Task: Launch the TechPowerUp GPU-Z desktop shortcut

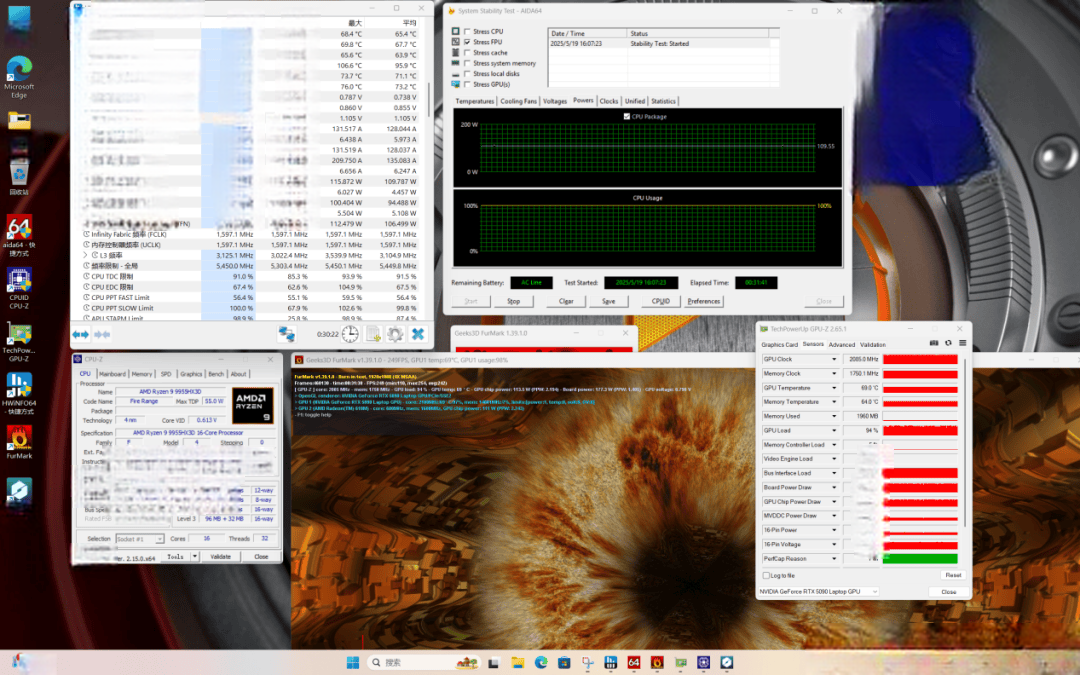Action: click(x=19, y=342)
